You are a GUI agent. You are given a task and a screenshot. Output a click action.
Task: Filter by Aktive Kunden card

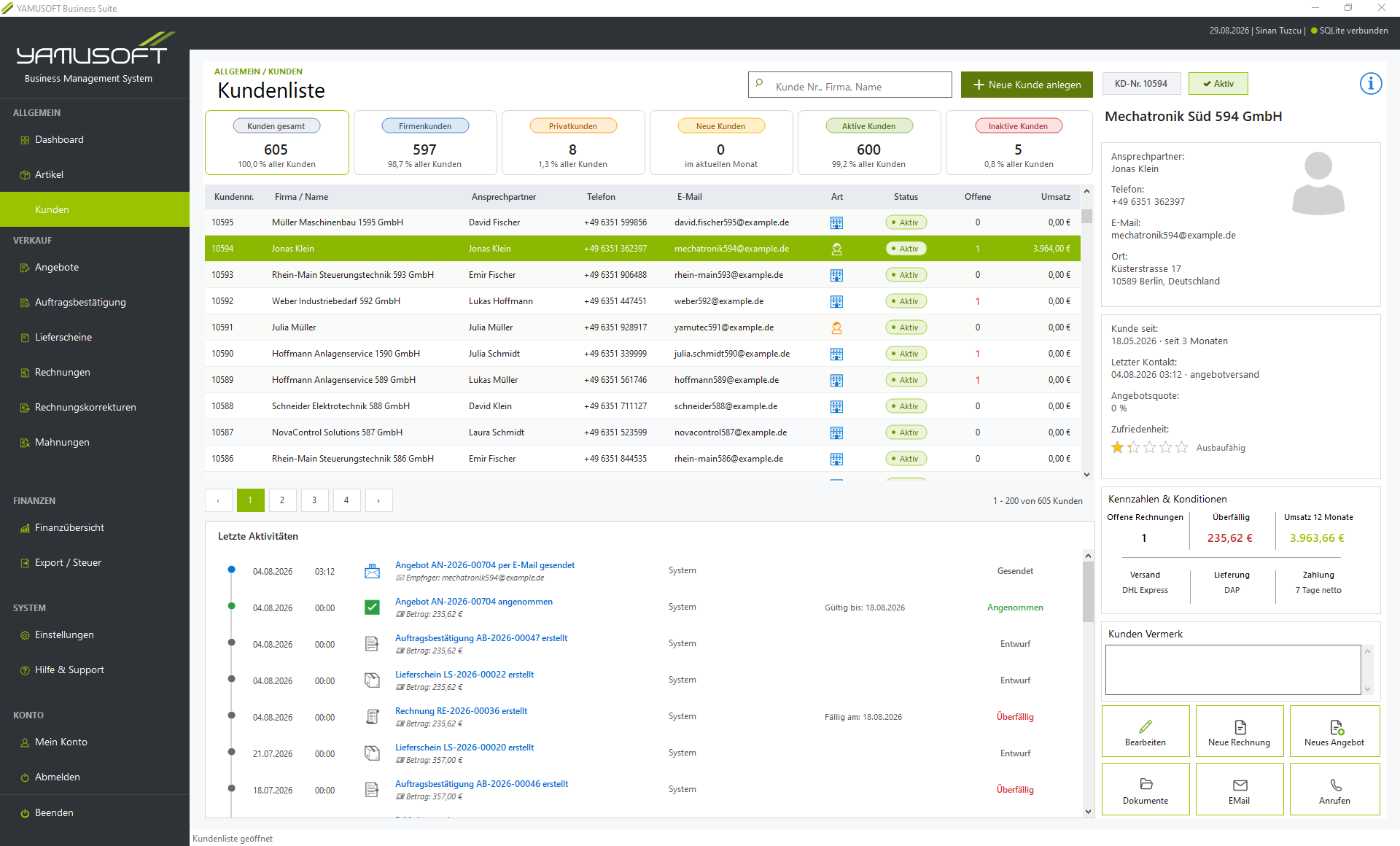coord(868,142)
